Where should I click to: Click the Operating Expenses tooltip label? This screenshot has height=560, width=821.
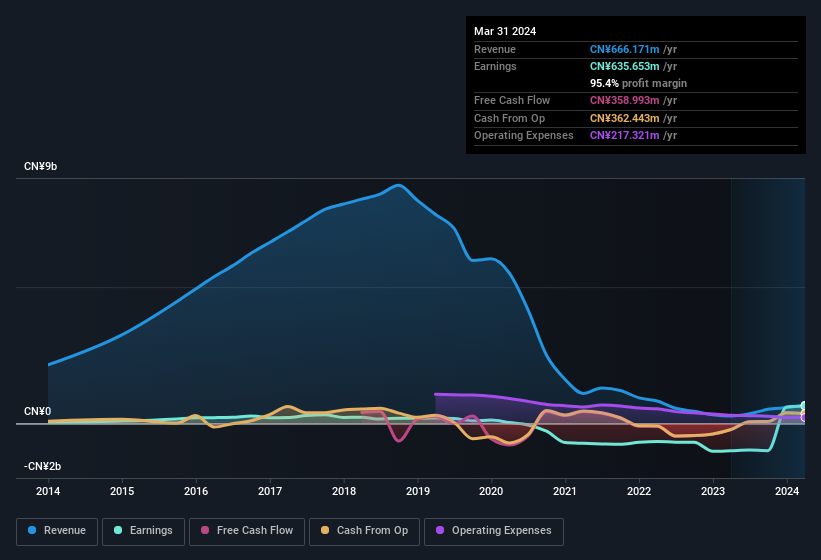(524, 136)
